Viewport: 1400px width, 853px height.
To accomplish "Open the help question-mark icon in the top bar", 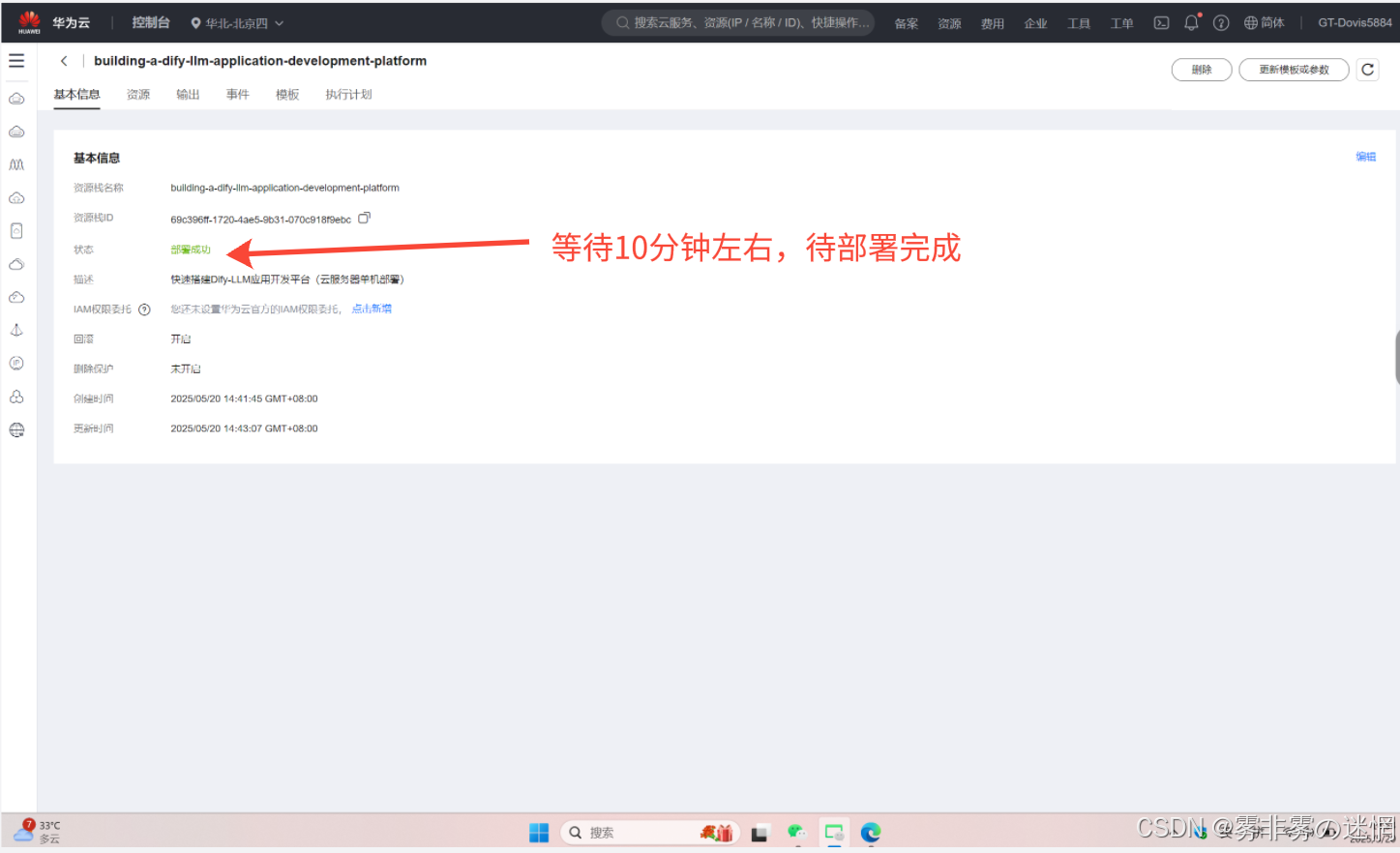I will click(1221, 23).
